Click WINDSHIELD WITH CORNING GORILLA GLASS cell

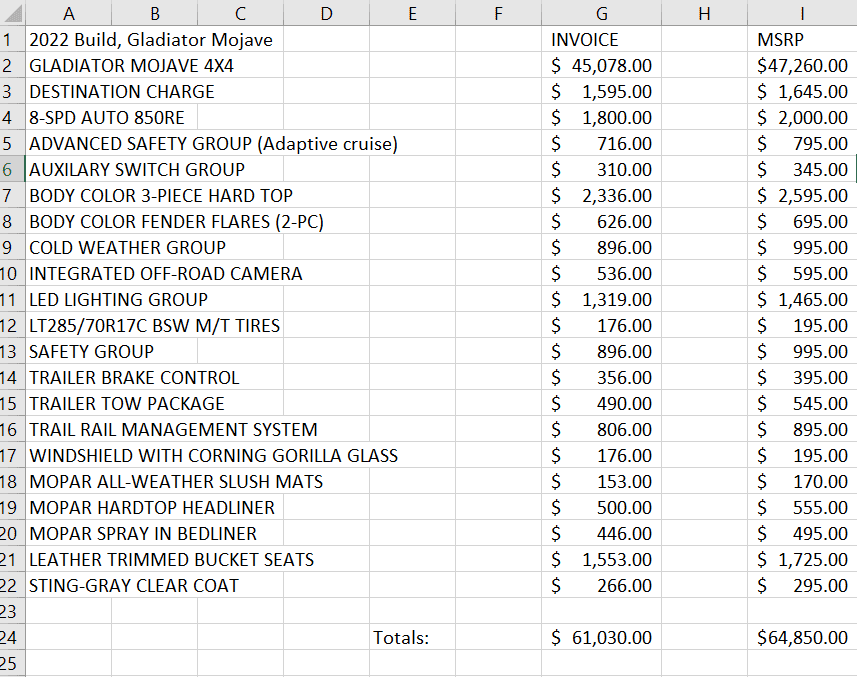point(214,456)
